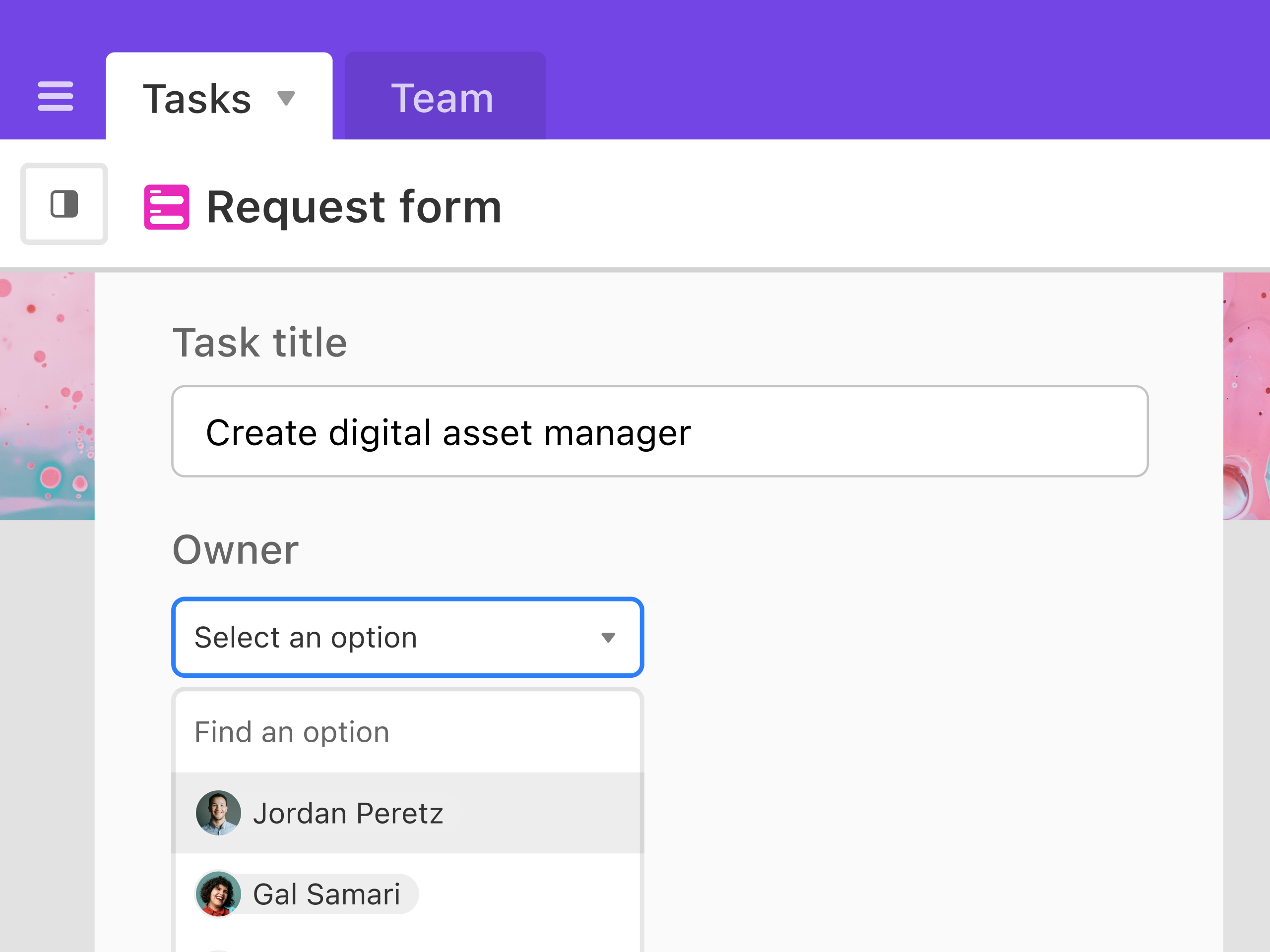Screen dimensions: 1270x952
Task: Select the Gal Samari name pill
Action: [327, 894]
